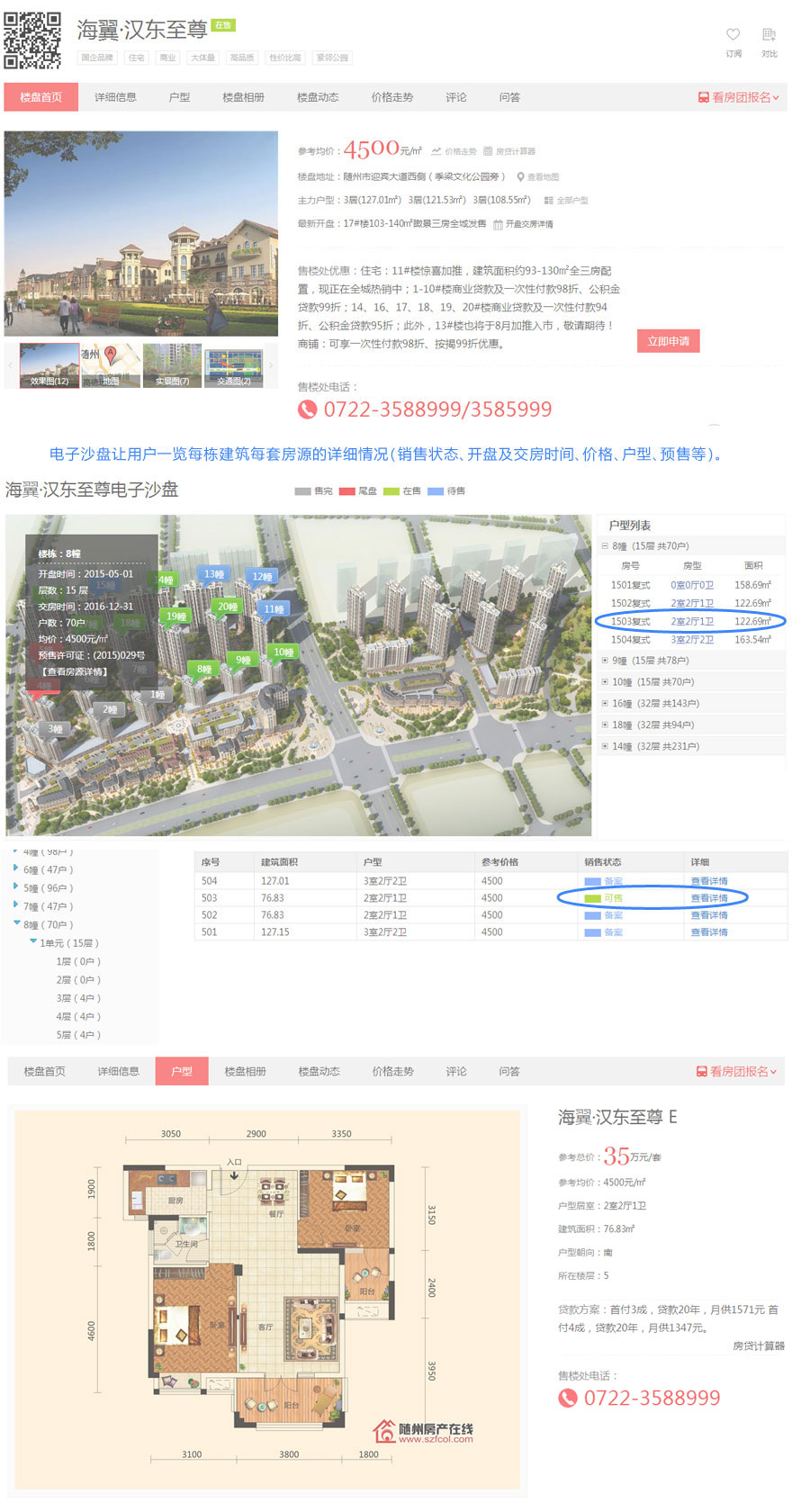
Task: Click 查看详情 for row 504
Action: pyautogui.click(x=709, y=881)
